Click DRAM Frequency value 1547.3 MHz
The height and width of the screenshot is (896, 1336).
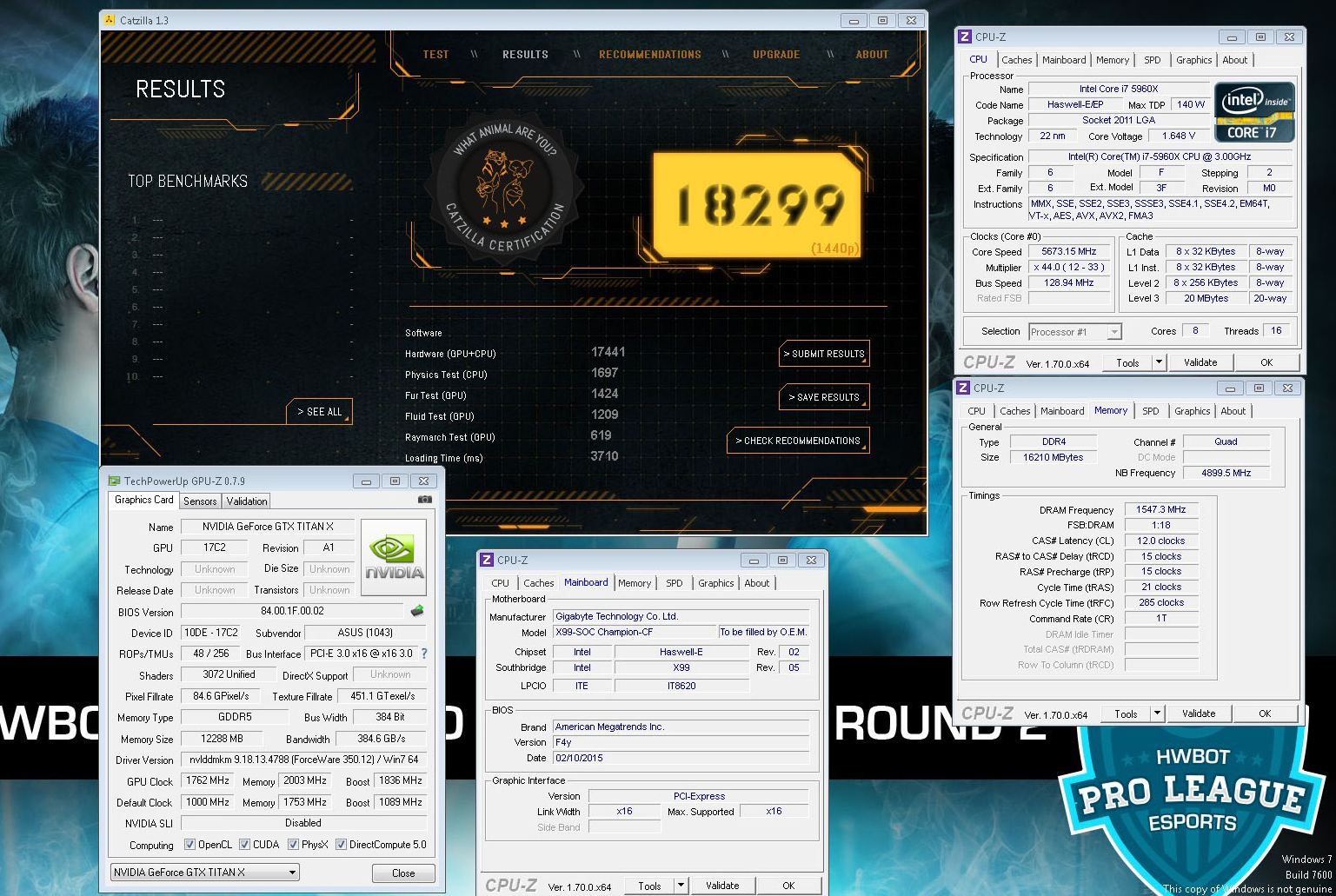[1161, 509]
